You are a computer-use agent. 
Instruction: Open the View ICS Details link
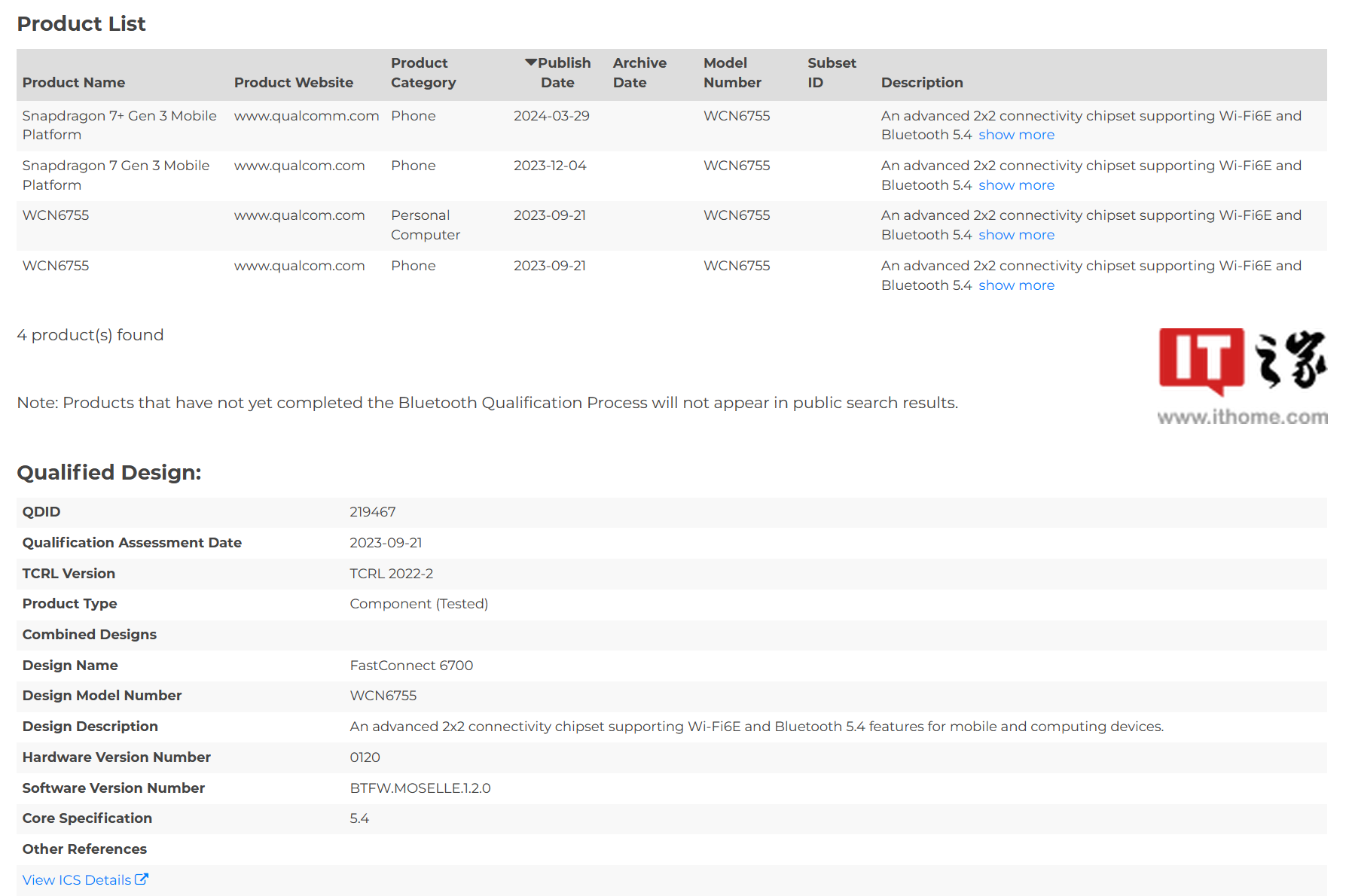(x=77, y=879)
